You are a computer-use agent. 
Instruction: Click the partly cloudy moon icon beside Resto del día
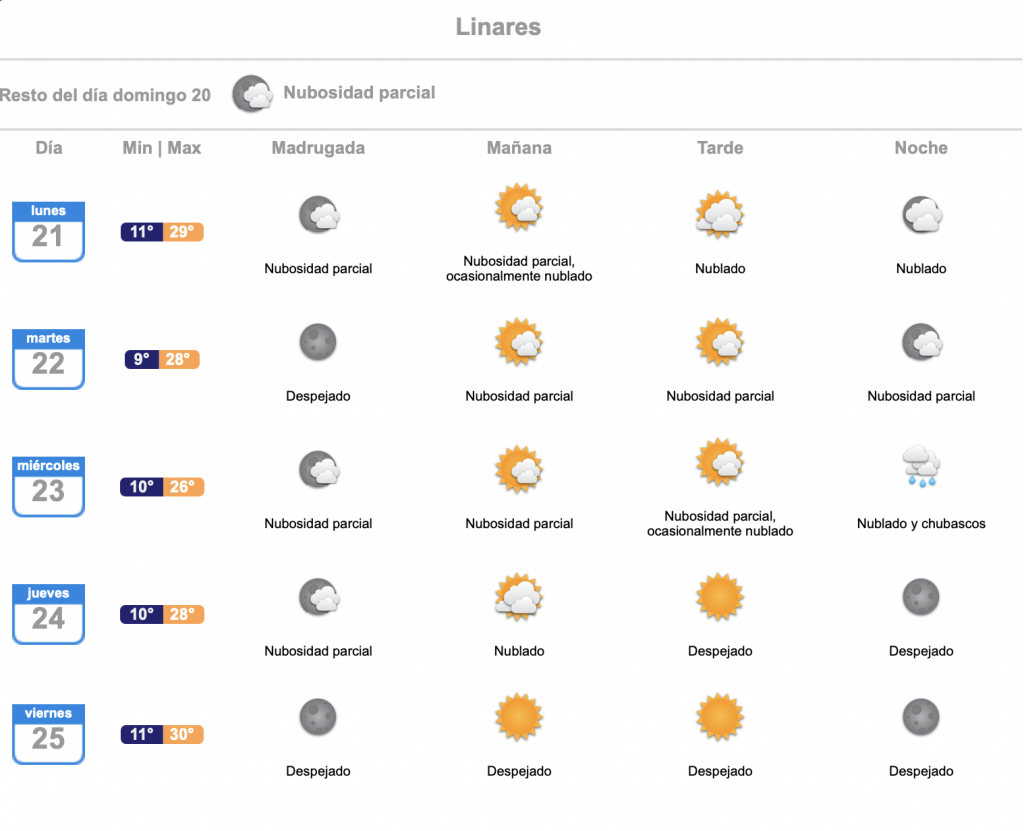tap(253, 94)
